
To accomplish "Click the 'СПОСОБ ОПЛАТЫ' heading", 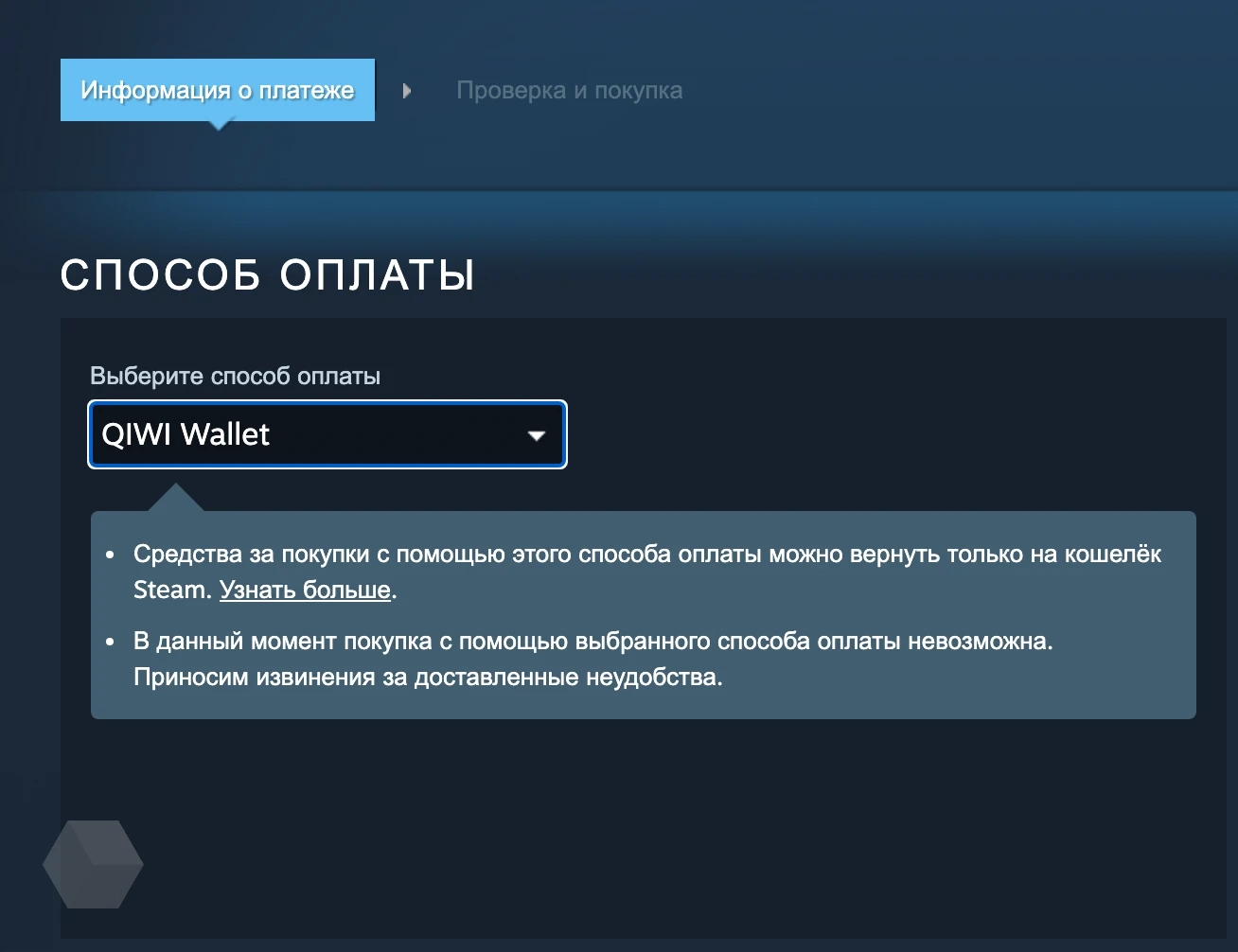I will tap(268, 275).
